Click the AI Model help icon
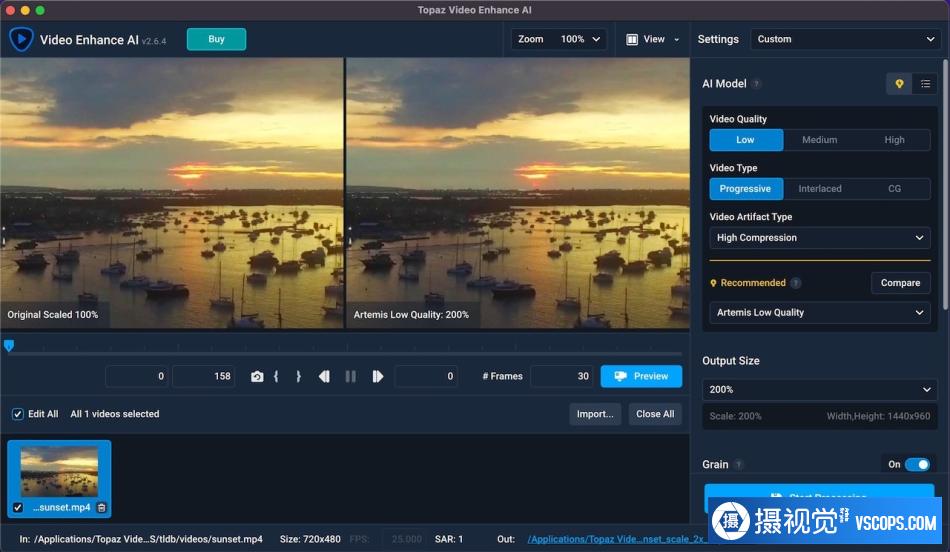The height and width of the screenshot is (552, 950). [x=756, y=84]
